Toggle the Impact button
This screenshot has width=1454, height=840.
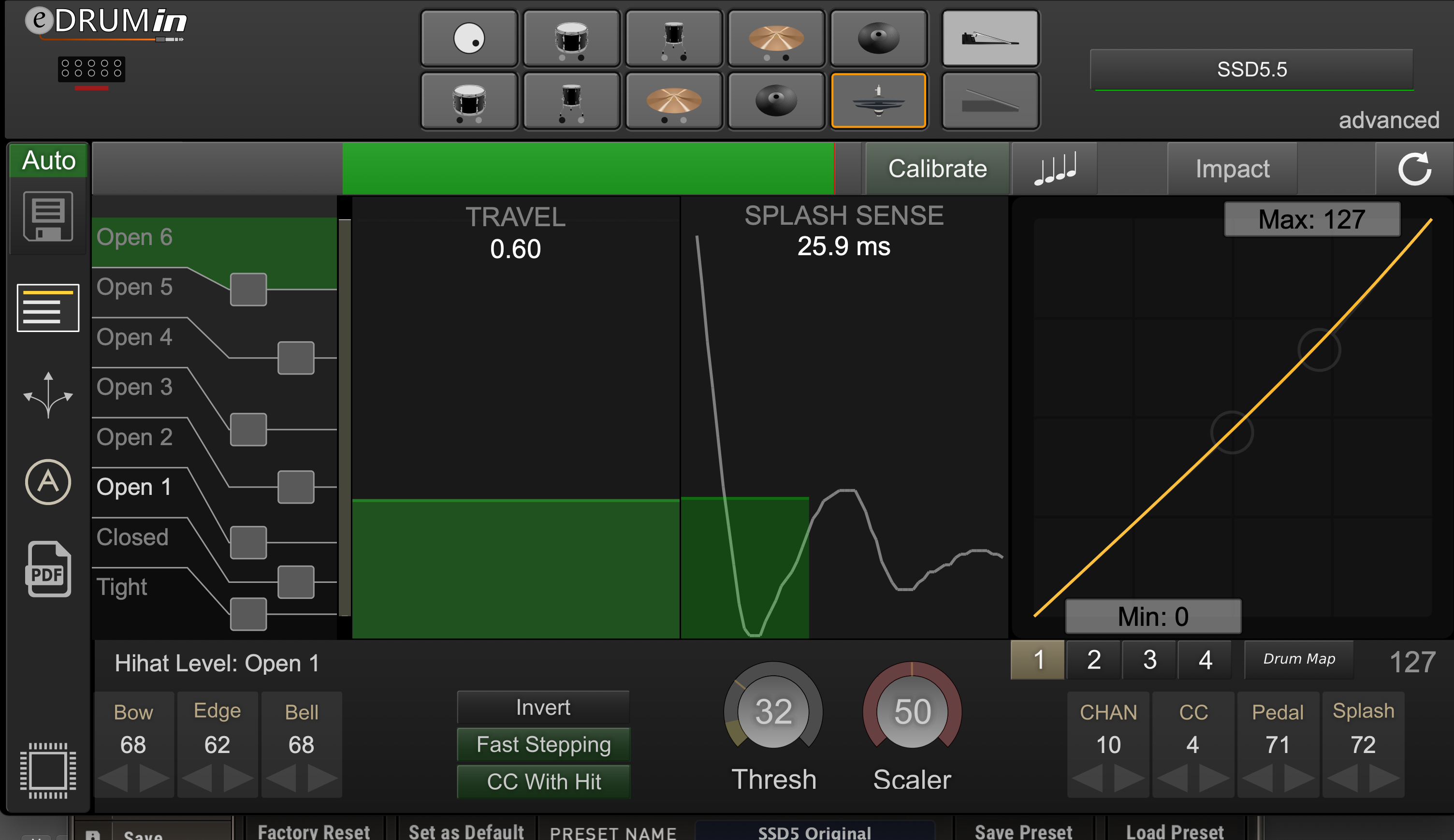pos(1233,169)
